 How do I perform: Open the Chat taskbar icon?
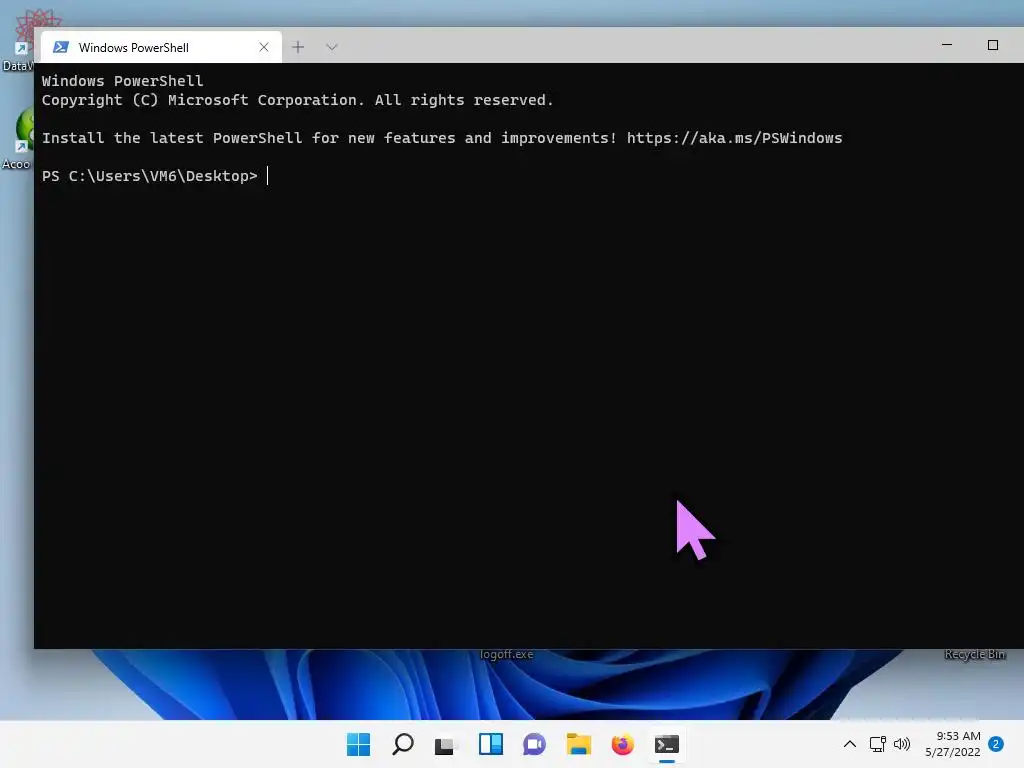coord(534,744)
